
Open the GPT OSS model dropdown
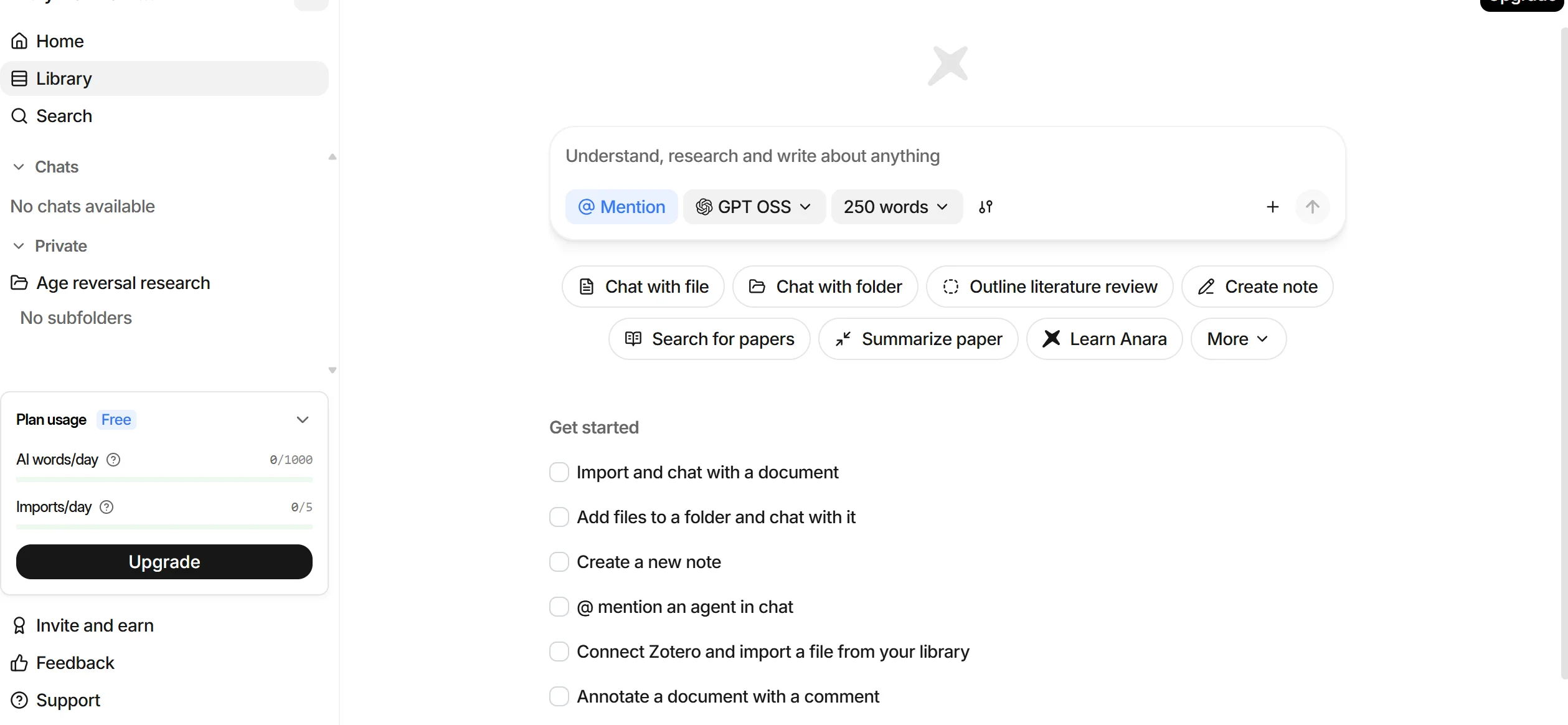pos(753,207)
